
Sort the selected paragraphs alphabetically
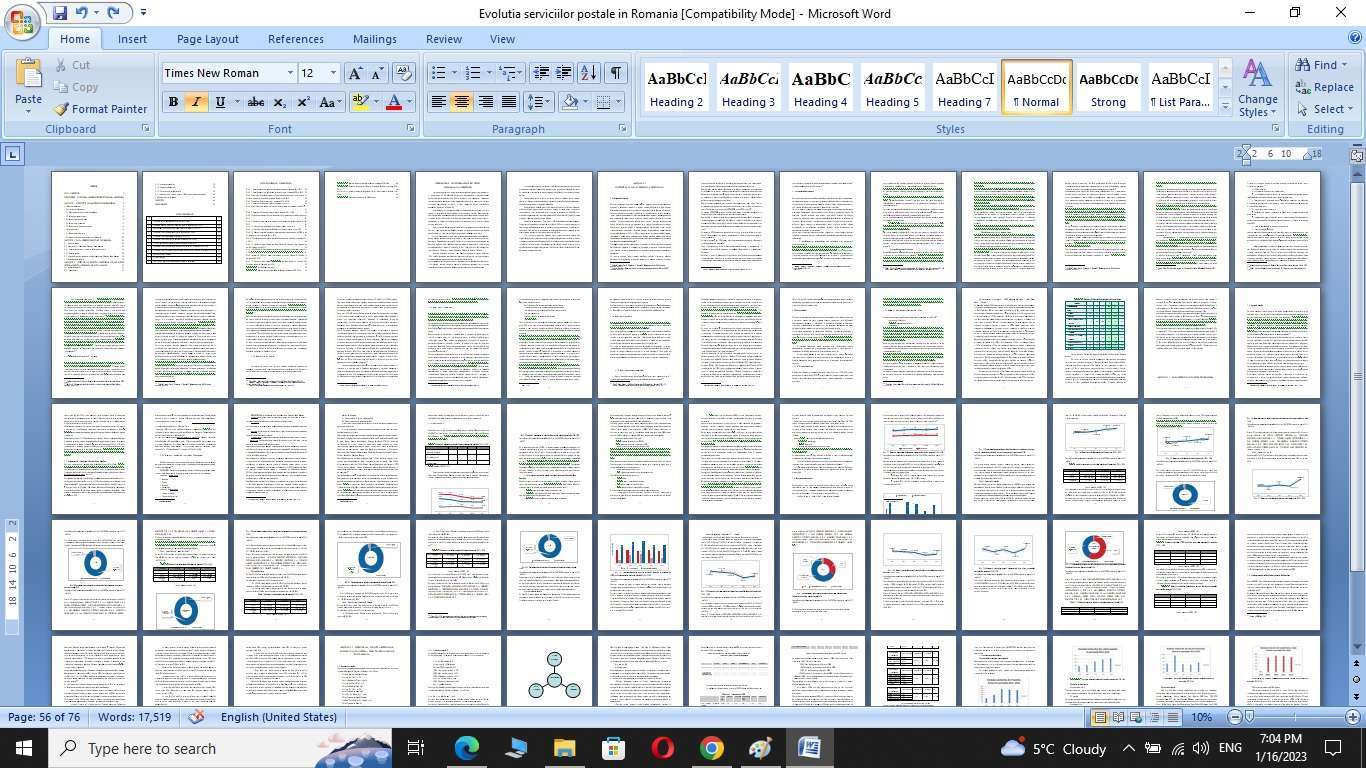(589, 73)
